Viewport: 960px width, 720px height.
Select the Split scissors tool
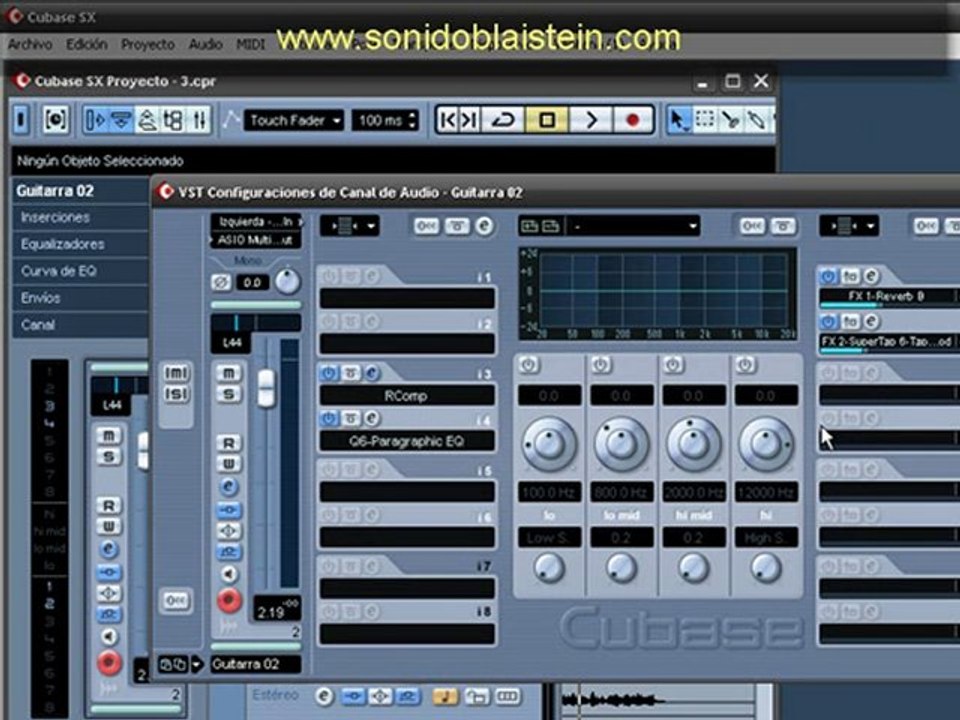tap(730, 119)
